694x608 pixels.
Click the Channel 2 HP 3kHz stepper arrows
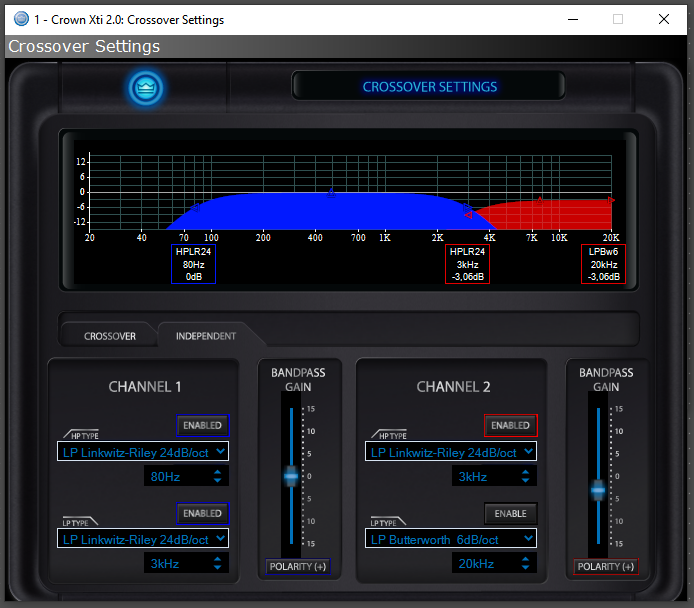click(526, 477)
